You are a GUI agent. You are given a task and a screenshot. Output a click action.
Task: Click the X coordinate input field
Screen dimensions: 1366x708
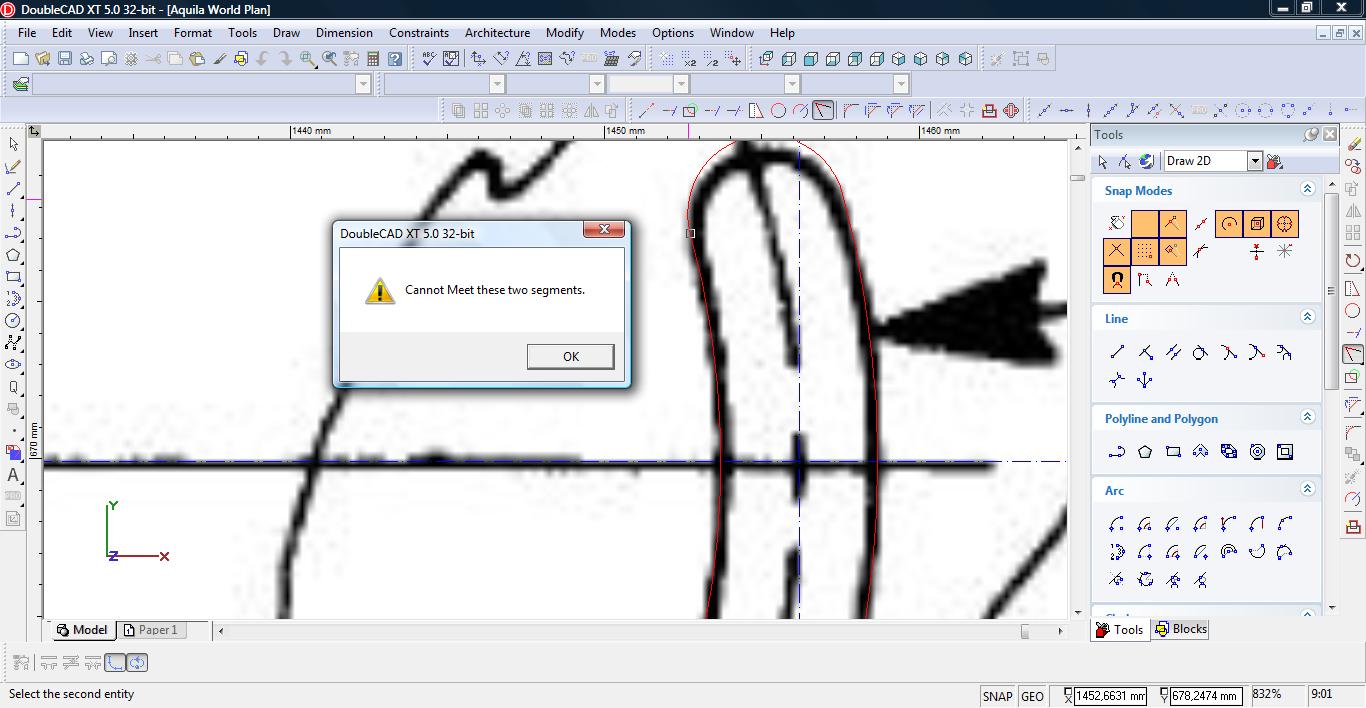[1109, 696]
